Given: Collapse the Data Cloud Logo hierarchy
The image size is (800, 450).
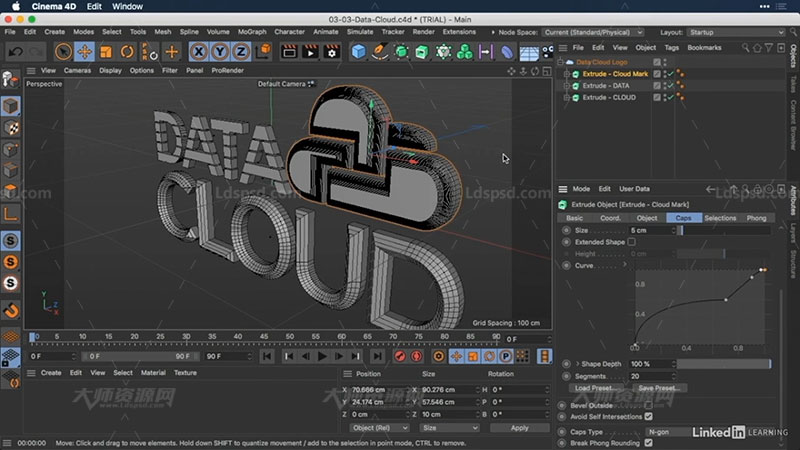Looking at the screenshot, I should pos(561,62).
